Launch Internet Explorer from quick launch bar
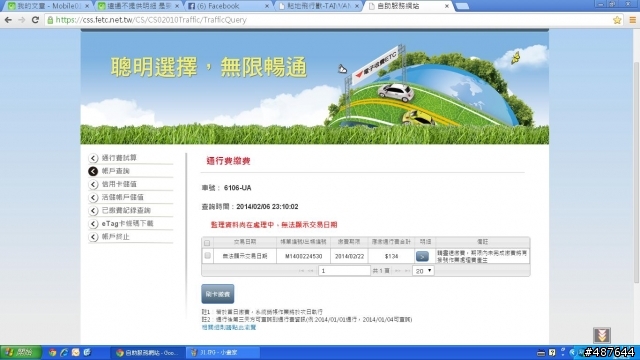The height and width of the screenshot is (360, 640). coord(64,352)
